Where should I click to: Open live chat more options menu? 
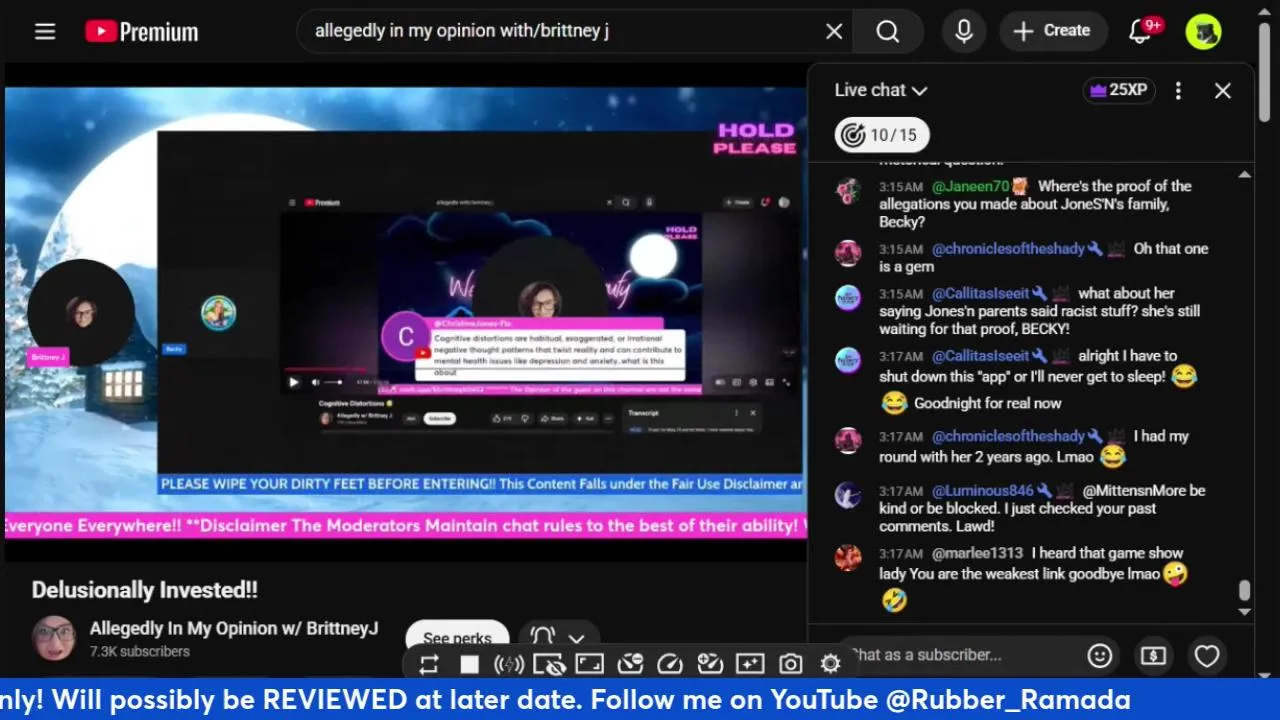pyautogui.click(x=1178, y=91)
